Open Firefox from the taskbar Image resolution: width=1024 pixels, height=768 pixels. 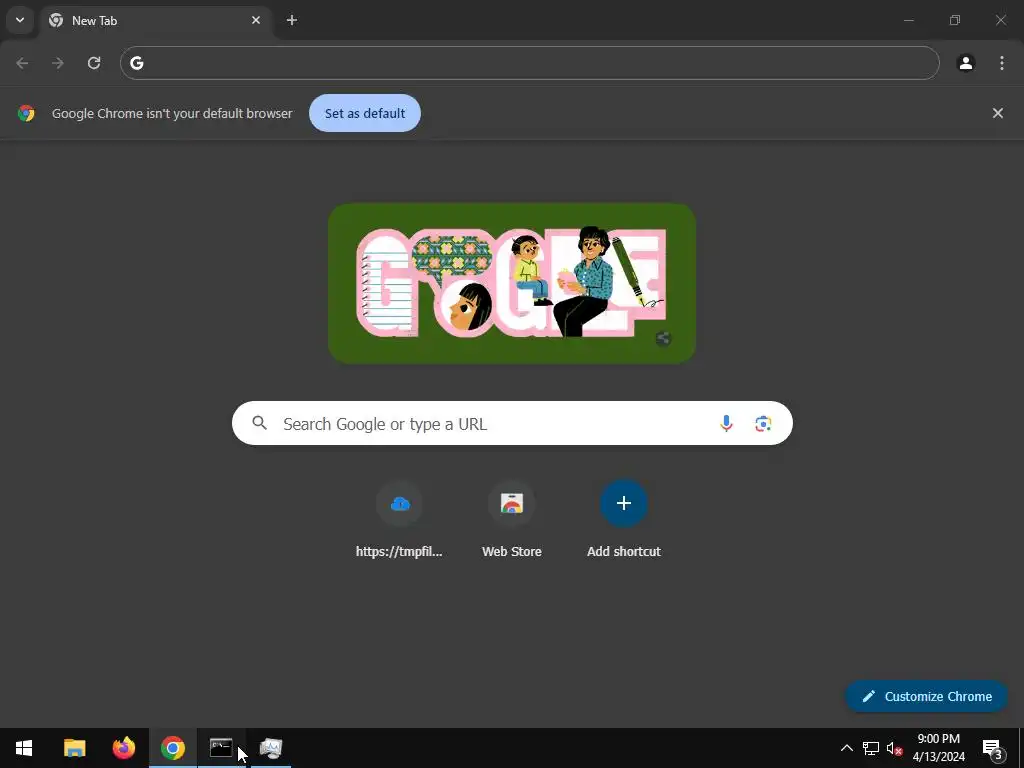tap(123, 748)
